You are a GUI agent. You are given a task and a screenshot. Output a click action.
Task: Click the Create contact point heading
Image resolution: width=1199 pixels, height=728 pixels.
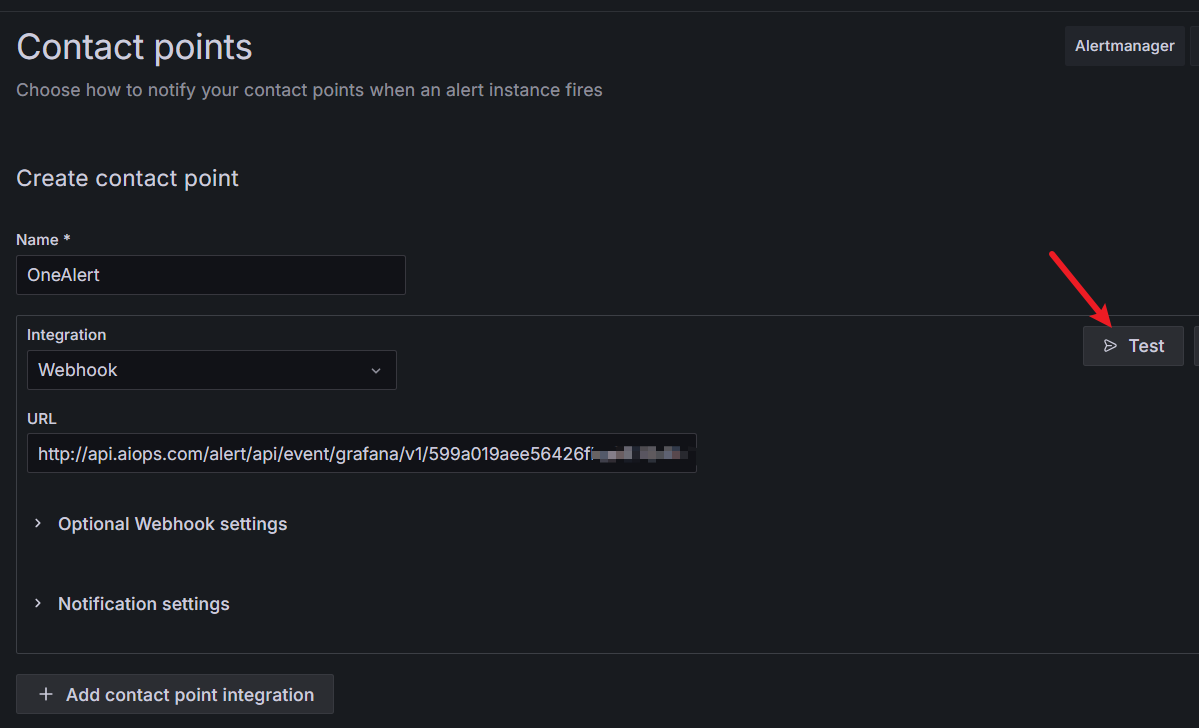click(x=127, y=179)
